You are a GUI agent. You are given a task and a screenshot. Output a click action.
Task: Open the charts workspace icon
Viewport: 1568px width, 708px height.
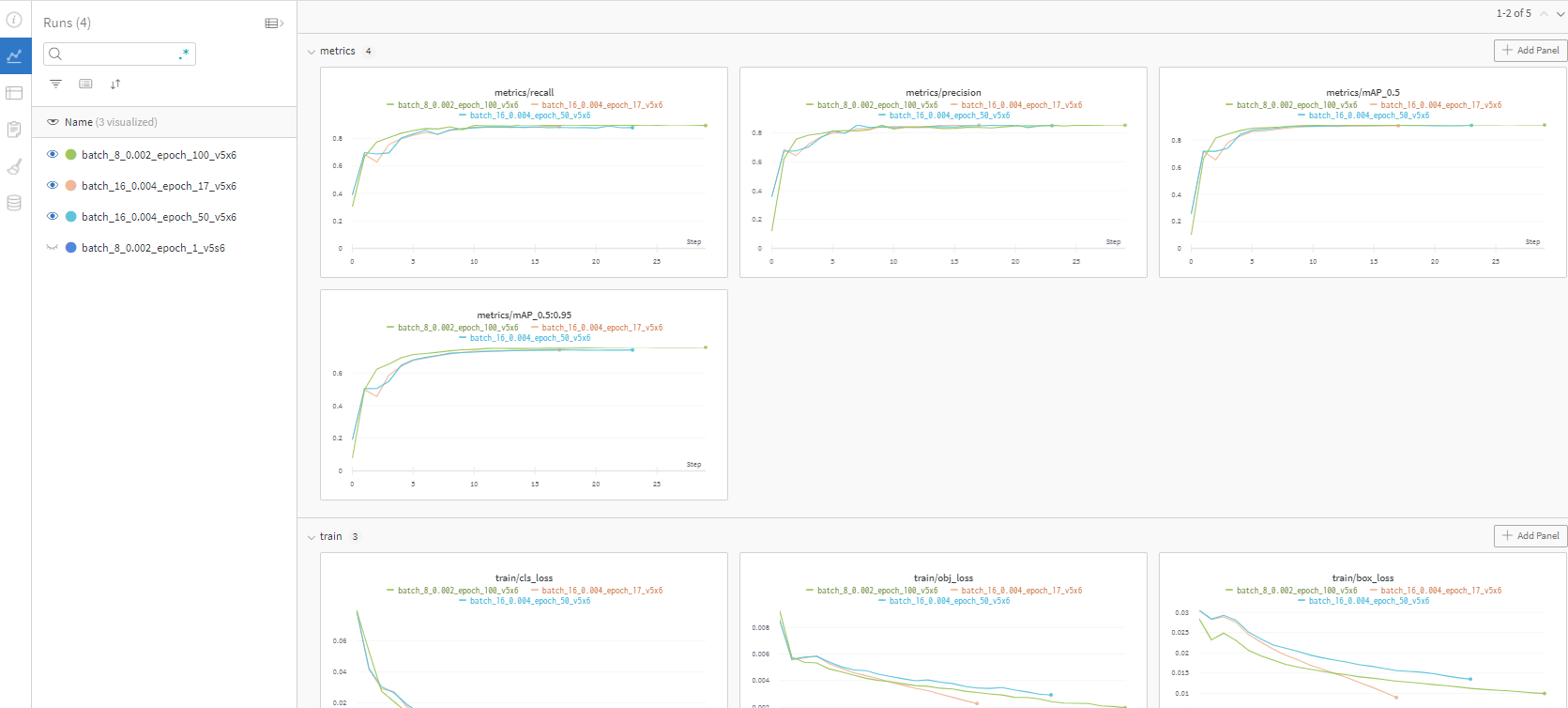(15, 55)
